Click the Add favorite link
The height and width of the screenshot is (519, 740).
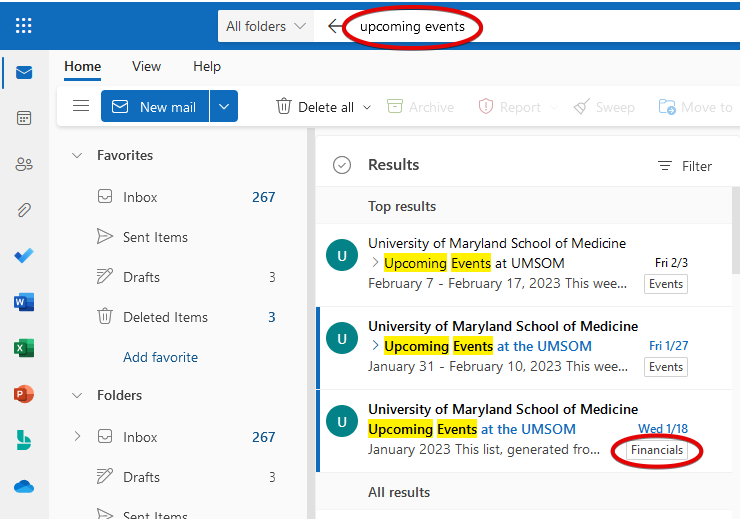160,357
